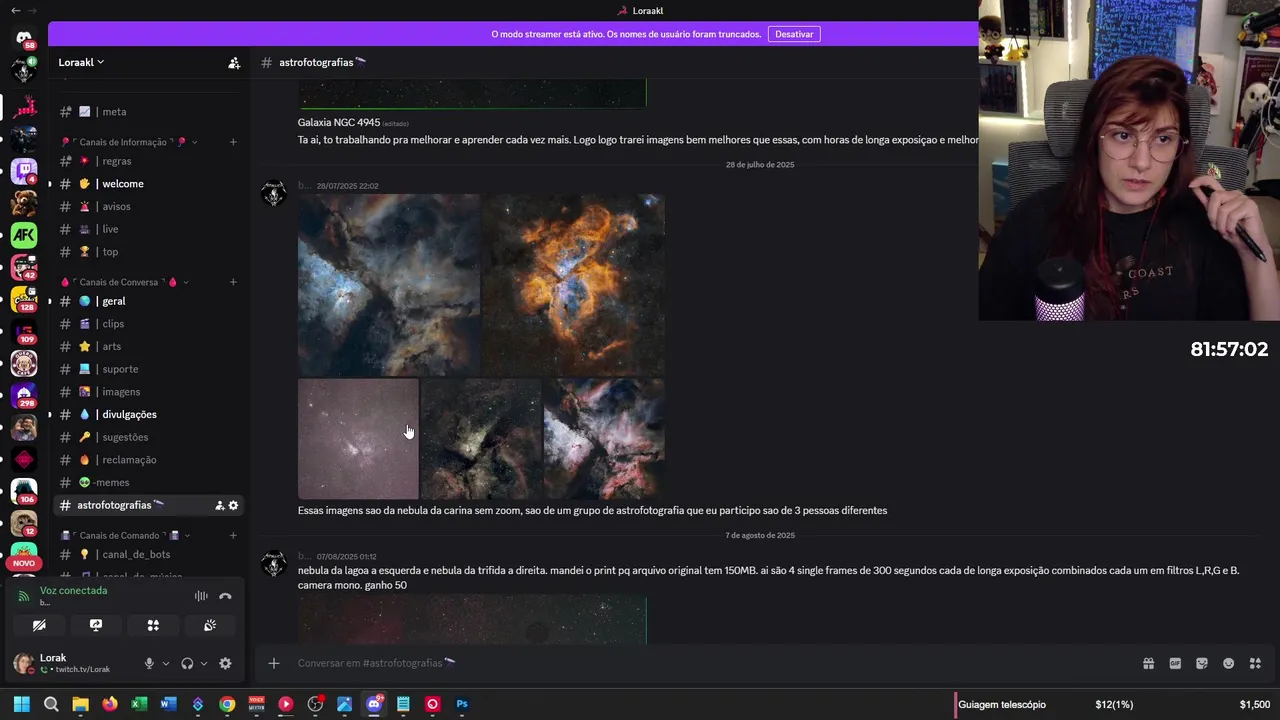Add channel to Canais de Informação
Viewport: 1280px width, 720px height.
(233, 142)
